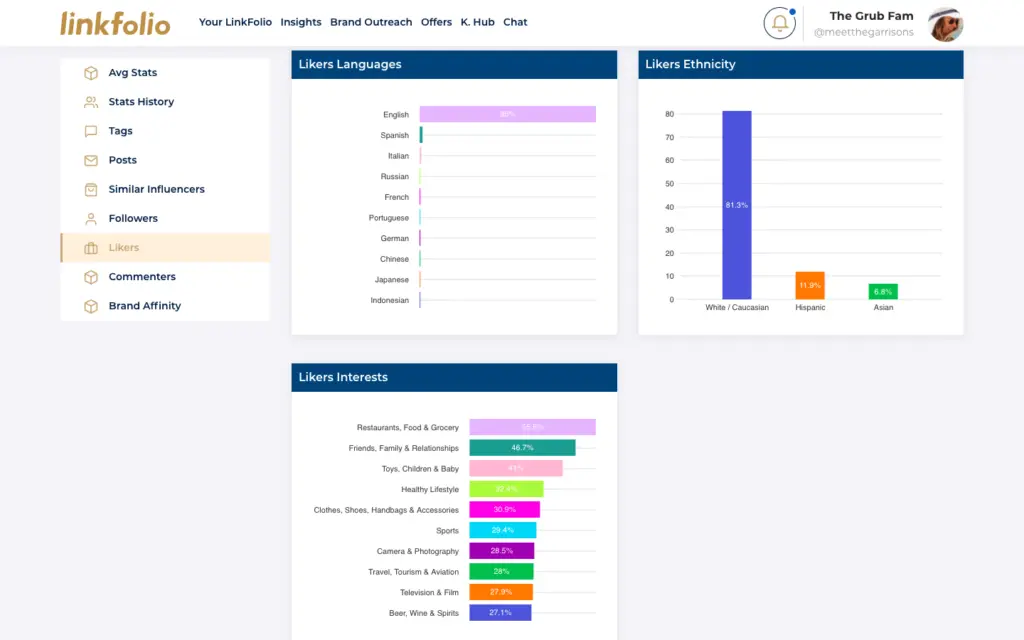The height and width of the screenshot is (640, 1024).
Task: Click the Brand Affinity cube icon
Action: tap(91, 306)
